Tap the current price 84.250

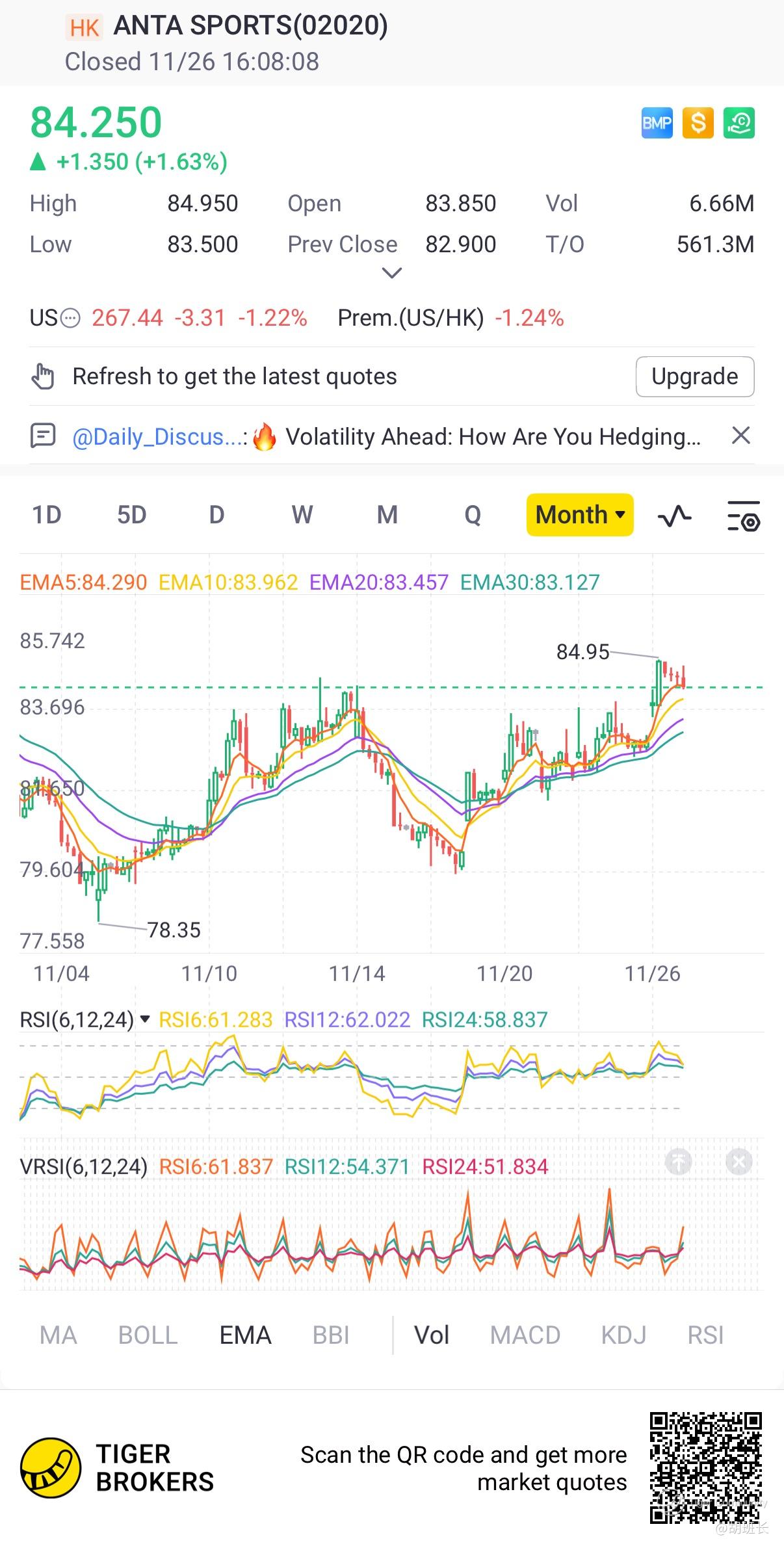coord(96,122)
